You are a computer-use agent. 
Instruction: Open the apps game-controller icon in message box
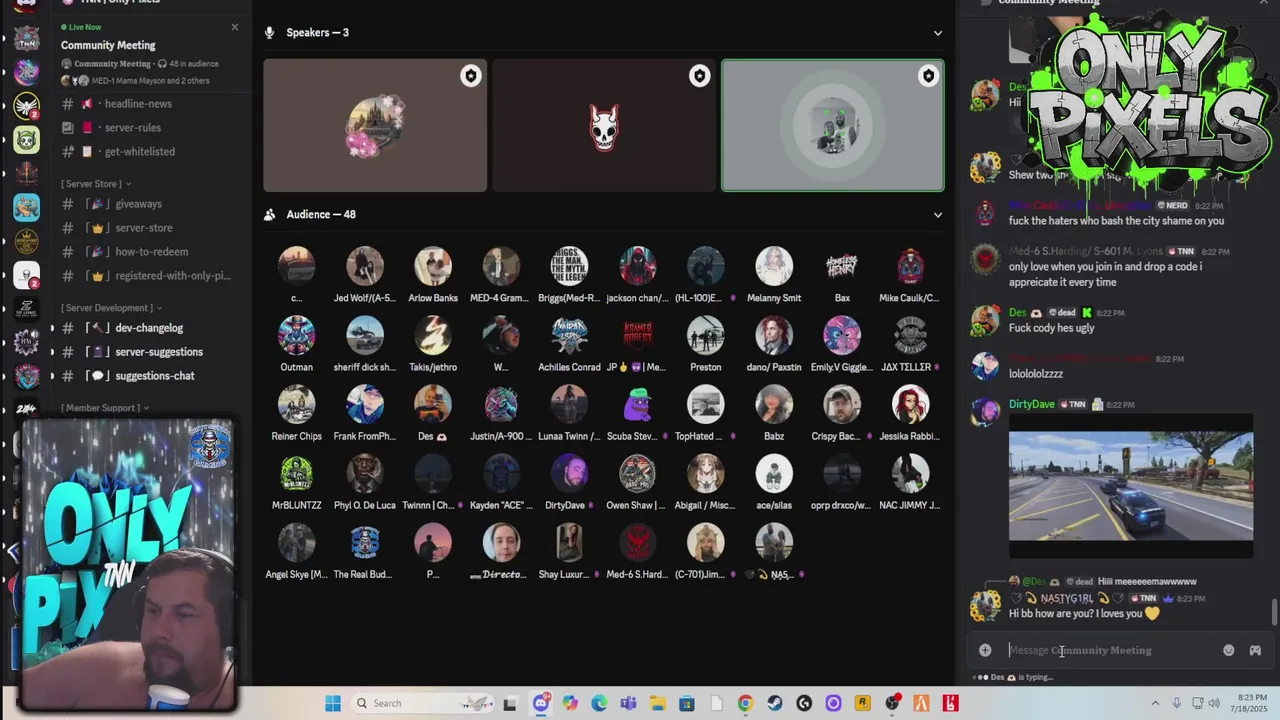(x=1255, y=650)
